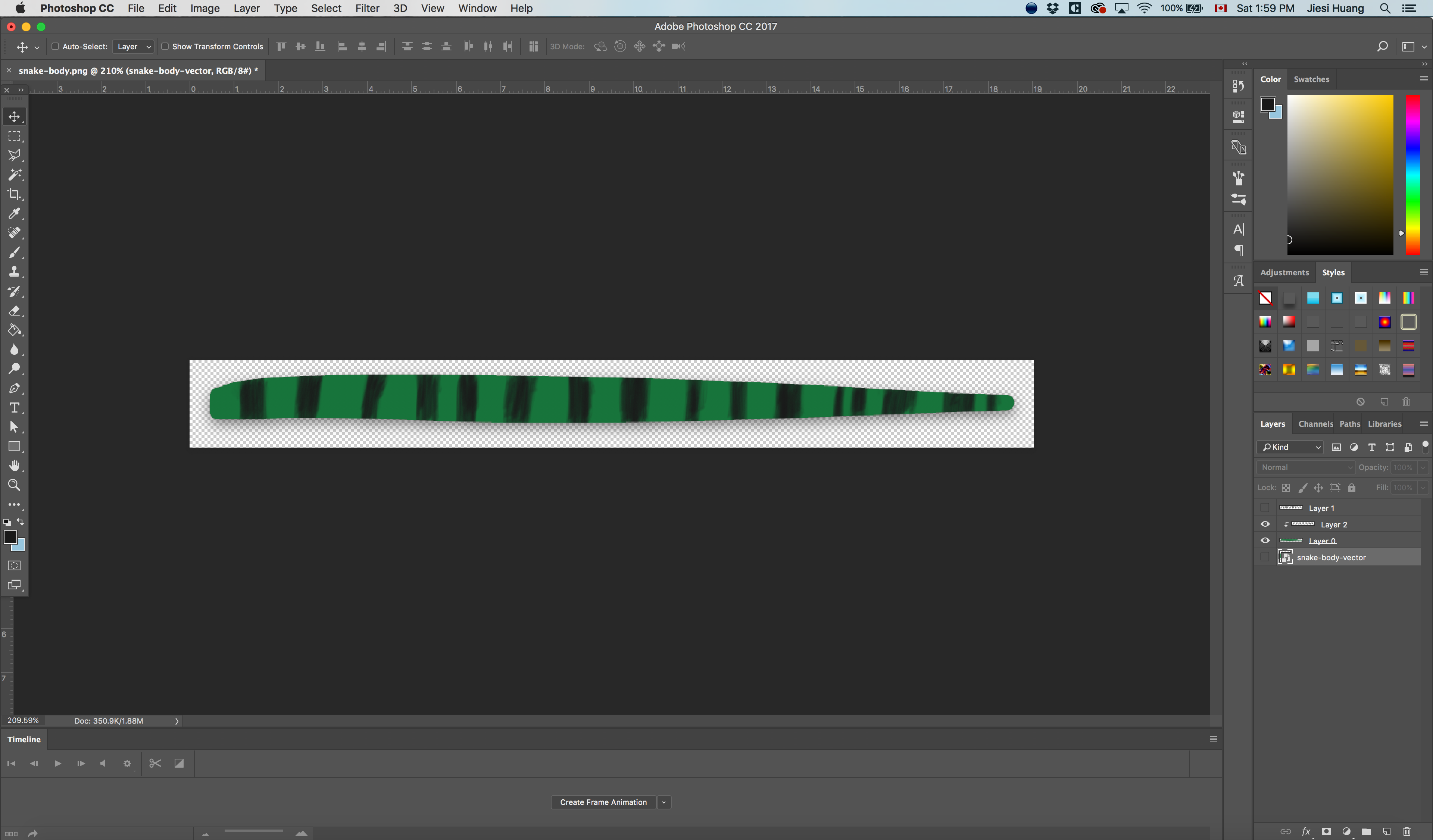Select the Dodge tool
1433x840 pixels.
(x=14, y=369)
